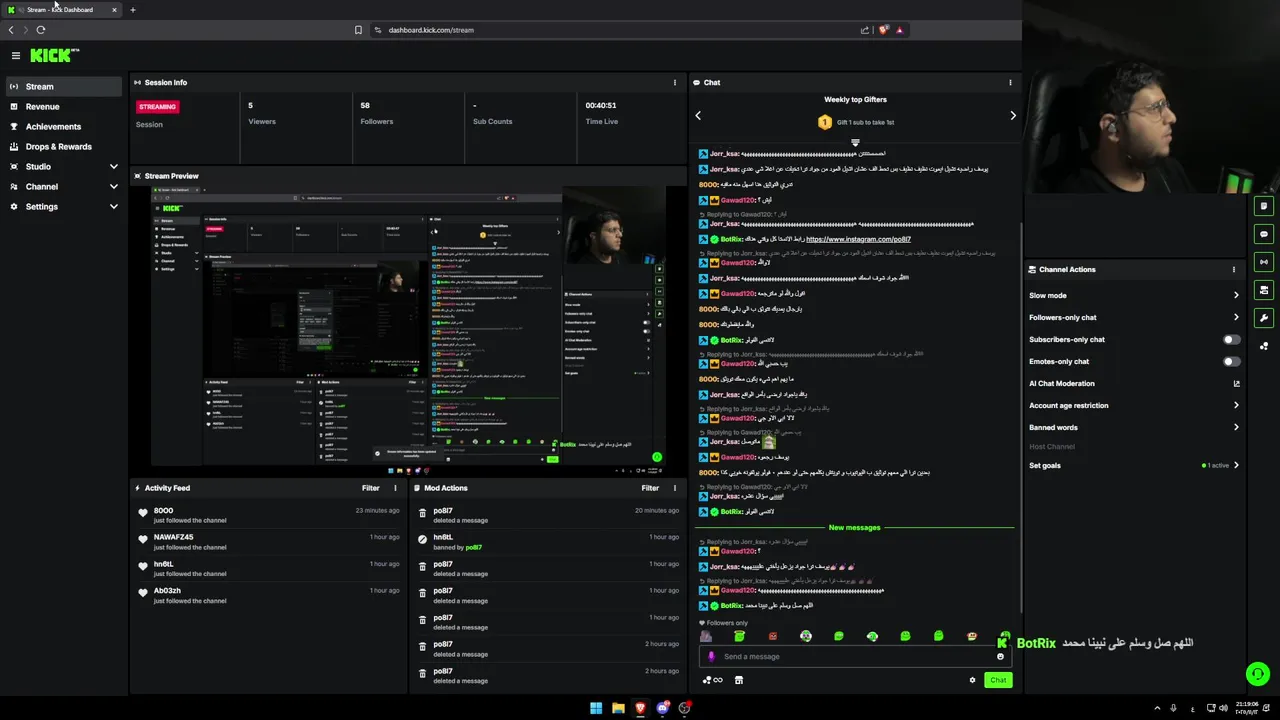Image resolution: width=1280 pixels, height=720 pixels.
Task: Click the 00:40:51 Time Live value
Action: coord(601,106)
